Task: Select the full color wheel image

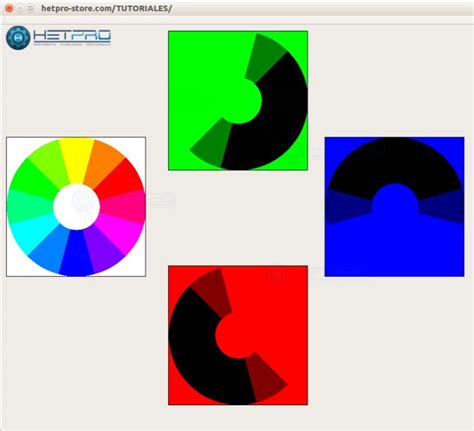Action: coord(76,207)
